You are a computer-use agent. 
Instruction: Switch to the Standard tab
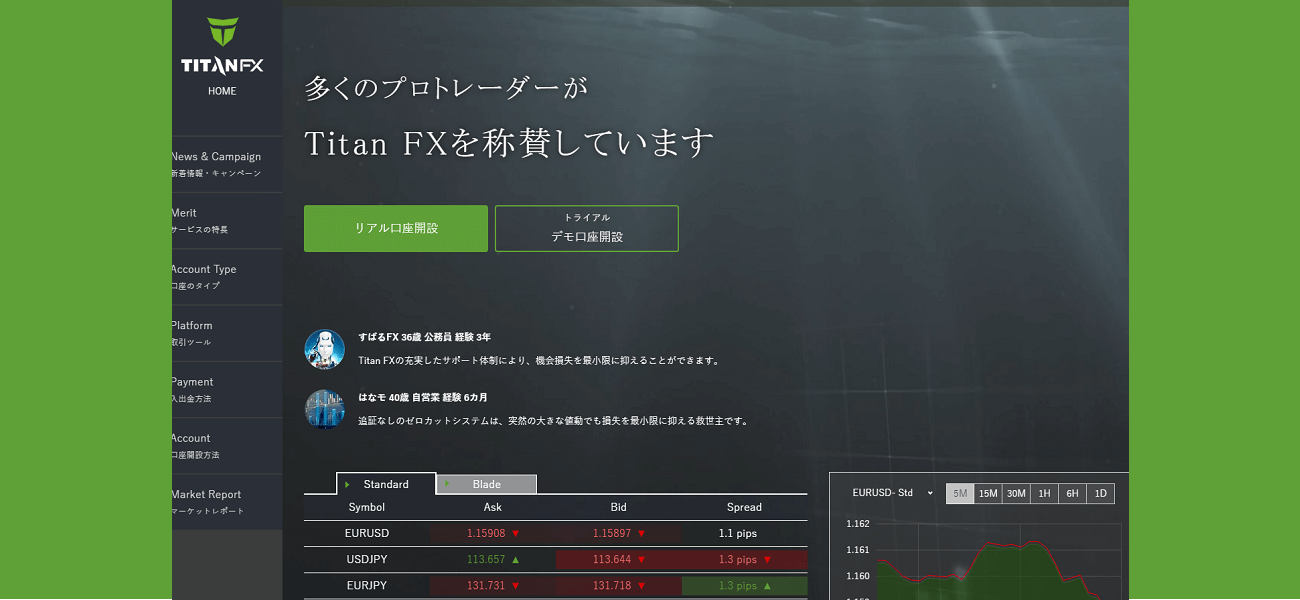tap(386, 484)
